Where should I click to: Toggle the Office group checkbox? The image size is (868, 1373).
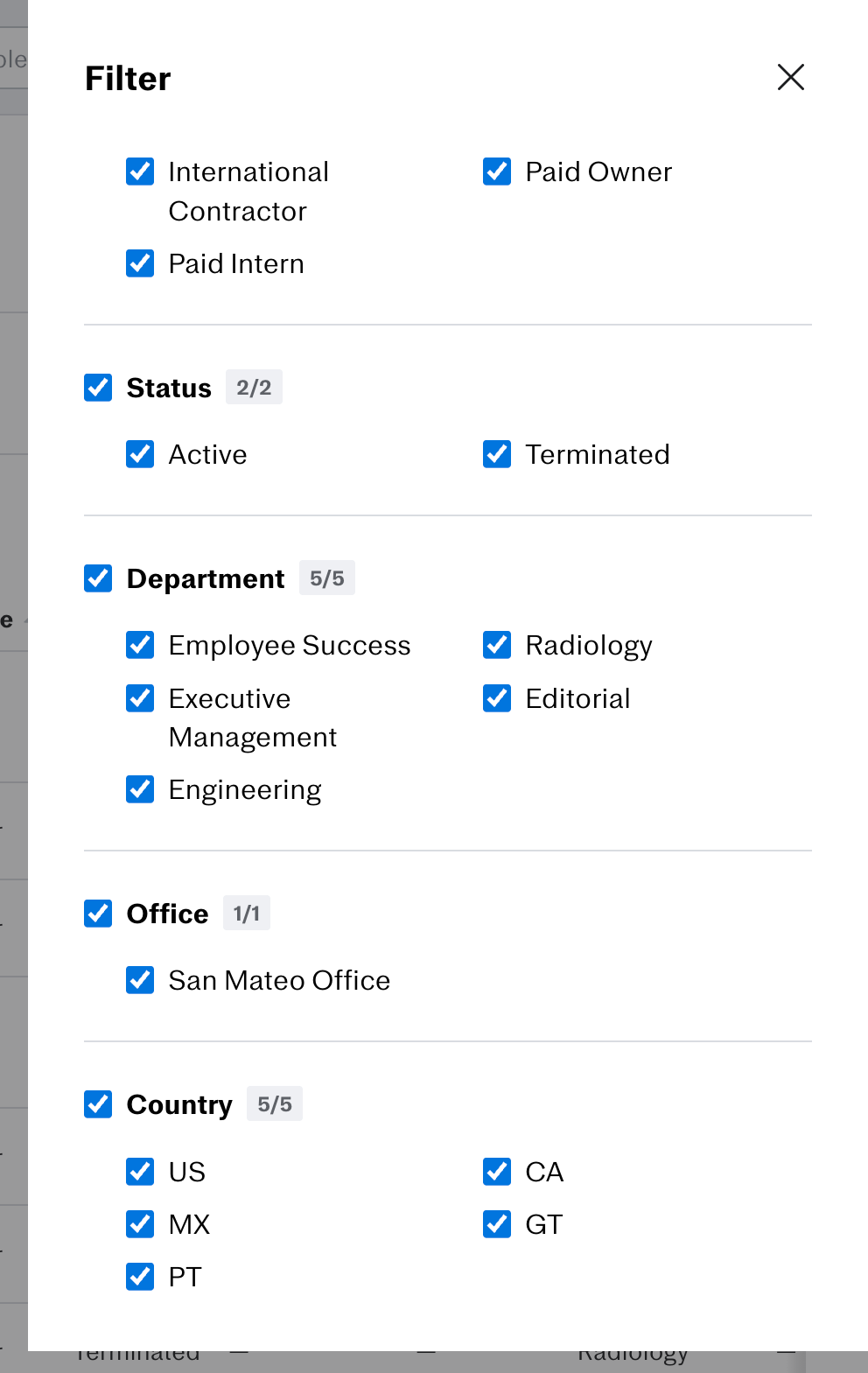pyautogui.click(x=98, y=914)
